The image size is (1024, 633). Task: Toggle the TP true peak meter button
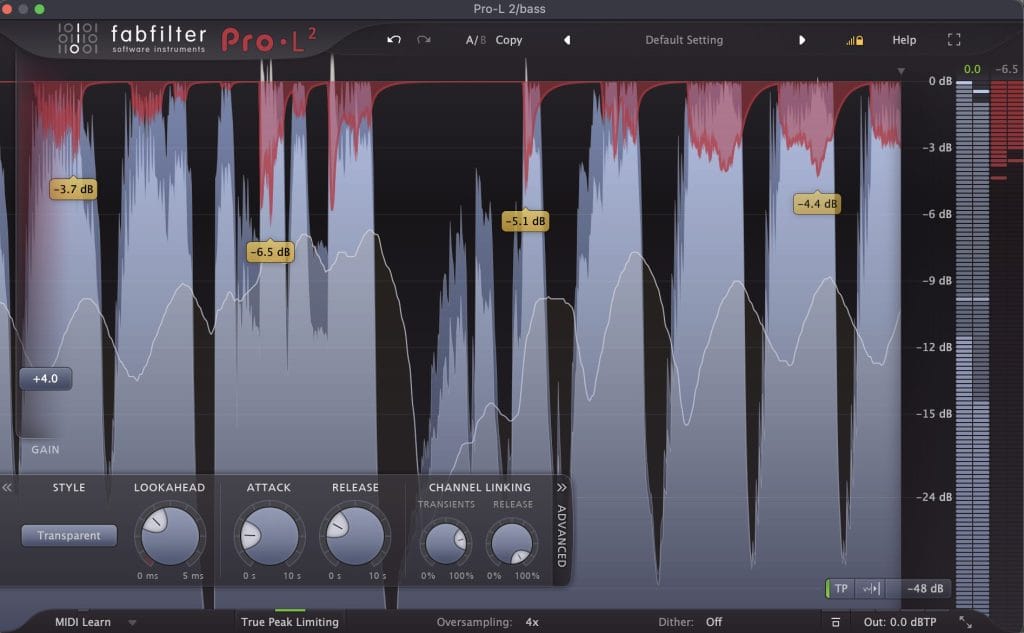pos(841,589)
